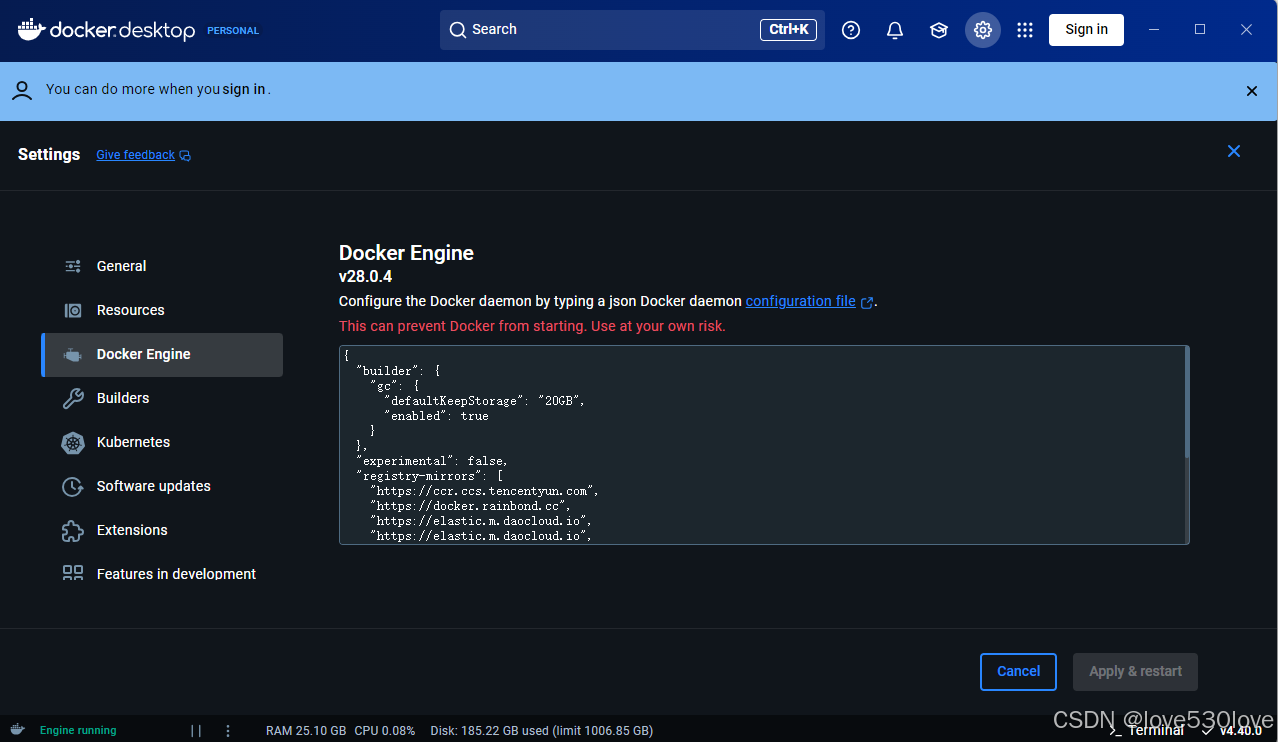Screen dimensions: 1278x742
Task: Open the engine three-dot menu
Action: 228,731
